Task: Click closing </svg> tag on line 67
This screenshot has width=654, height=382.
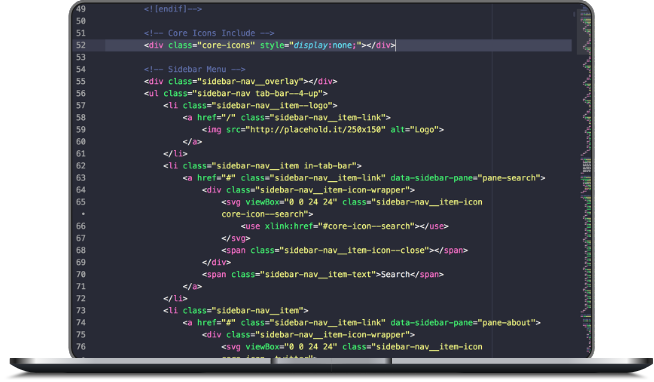Action: point(236,239)
